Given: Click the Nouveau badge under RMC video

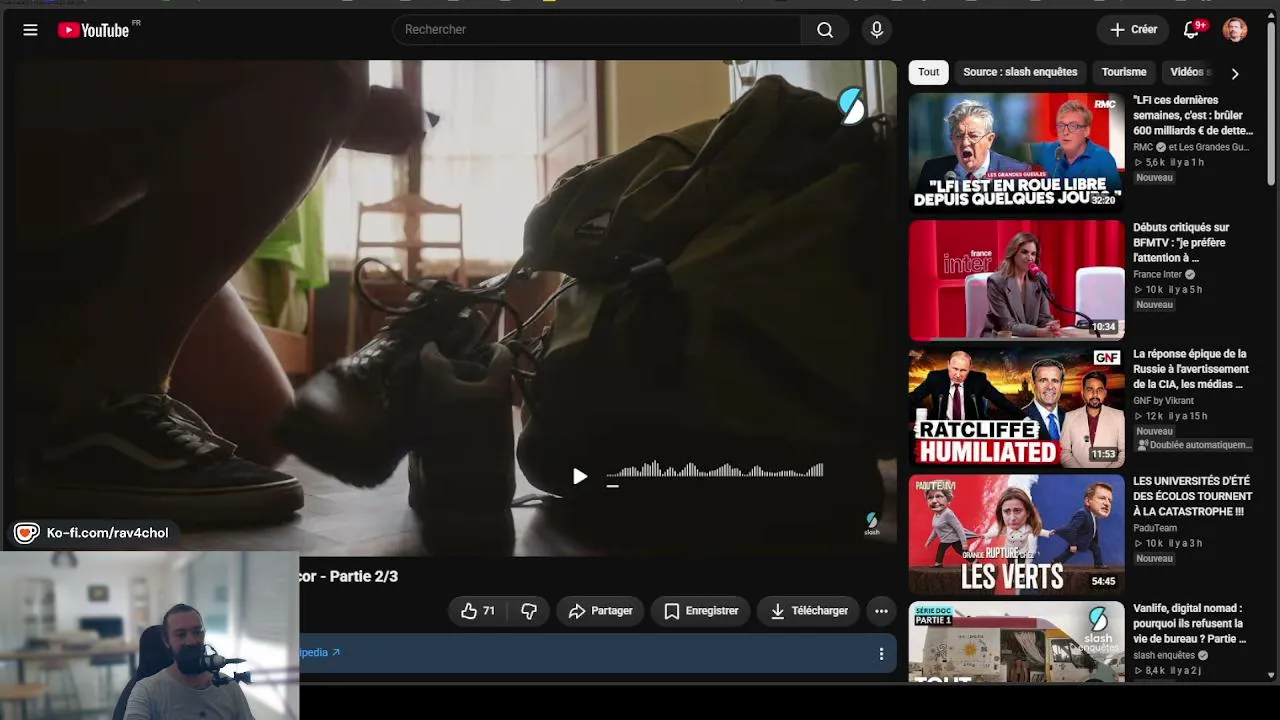Looking at the screenshot, I should click(x=1154, y=178).
